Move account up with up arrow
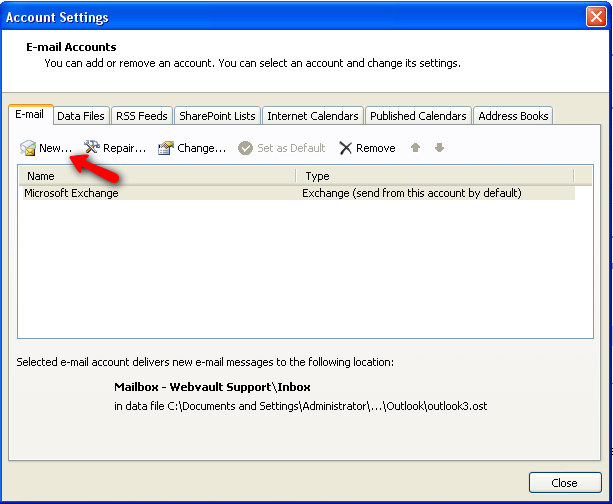 [x=416, y=148]
